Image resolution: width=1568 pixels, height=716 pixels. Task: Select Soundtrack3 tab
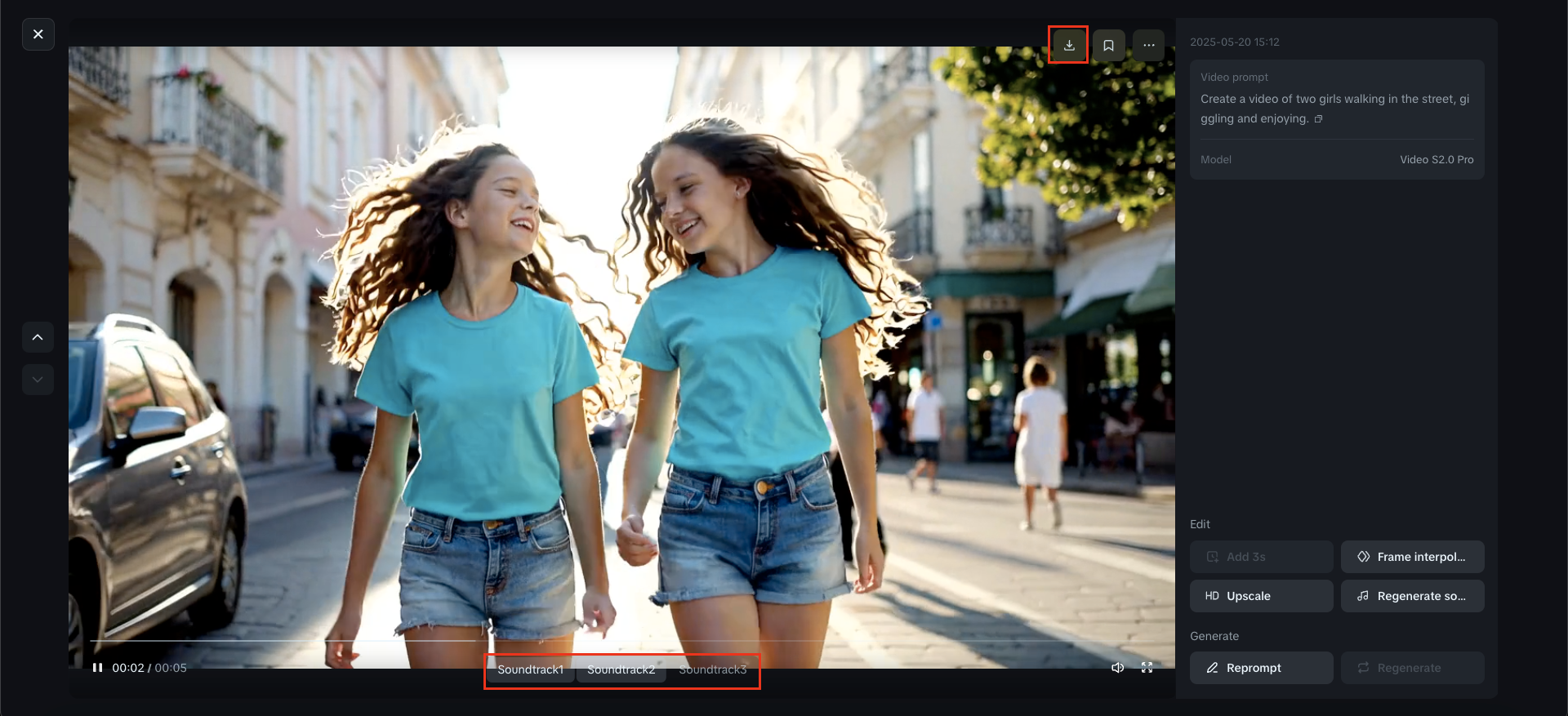click(713, 669)
